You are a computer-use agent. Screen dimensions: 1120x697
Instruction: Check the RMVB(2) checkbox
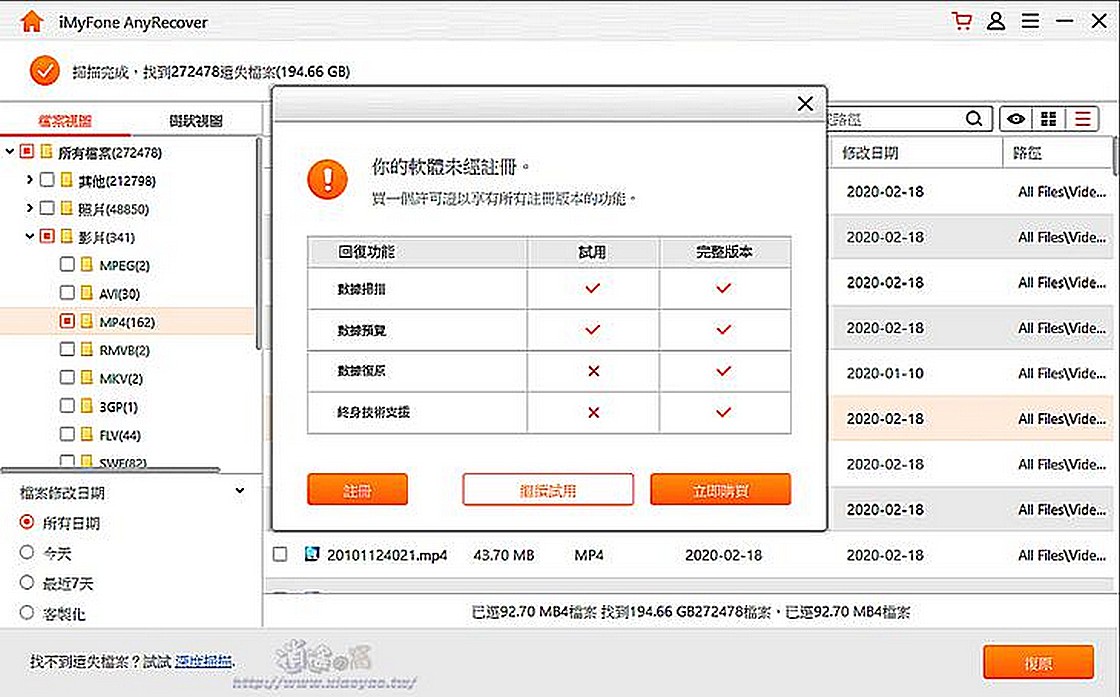(x=67, y=349)
